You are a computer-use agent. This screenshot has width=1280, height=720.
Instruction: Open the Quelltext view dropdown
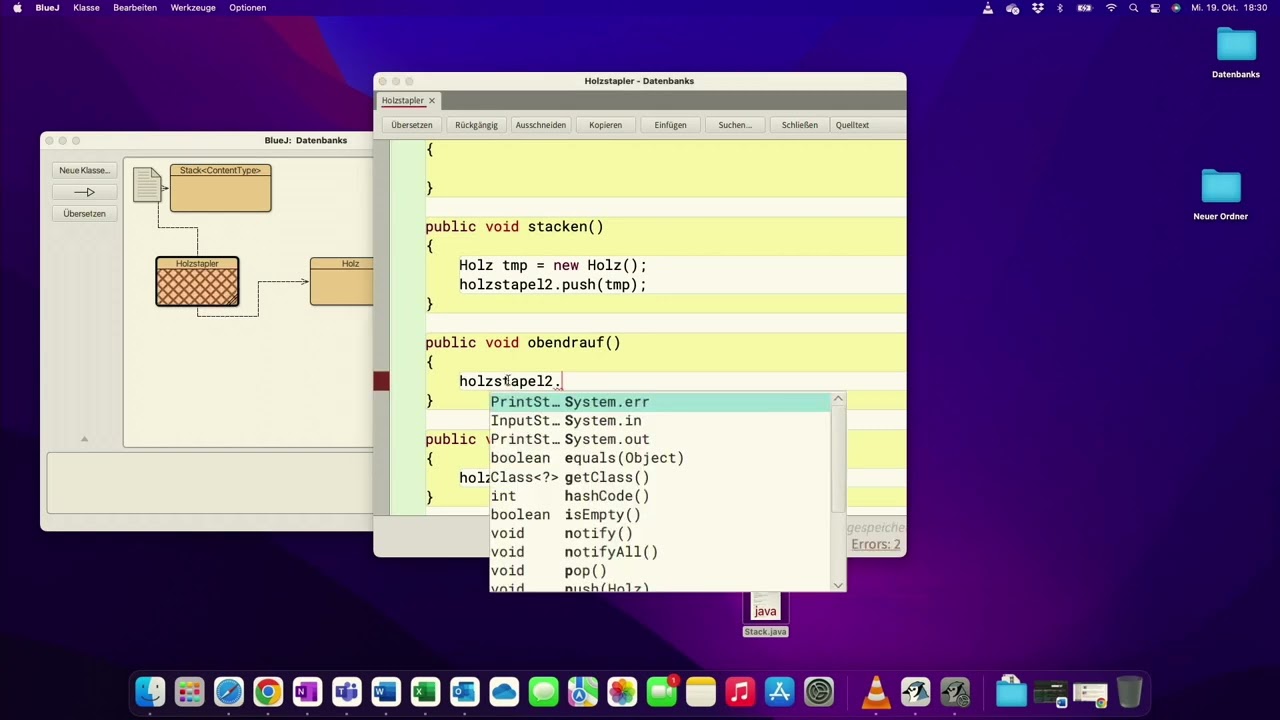point(867,125)
